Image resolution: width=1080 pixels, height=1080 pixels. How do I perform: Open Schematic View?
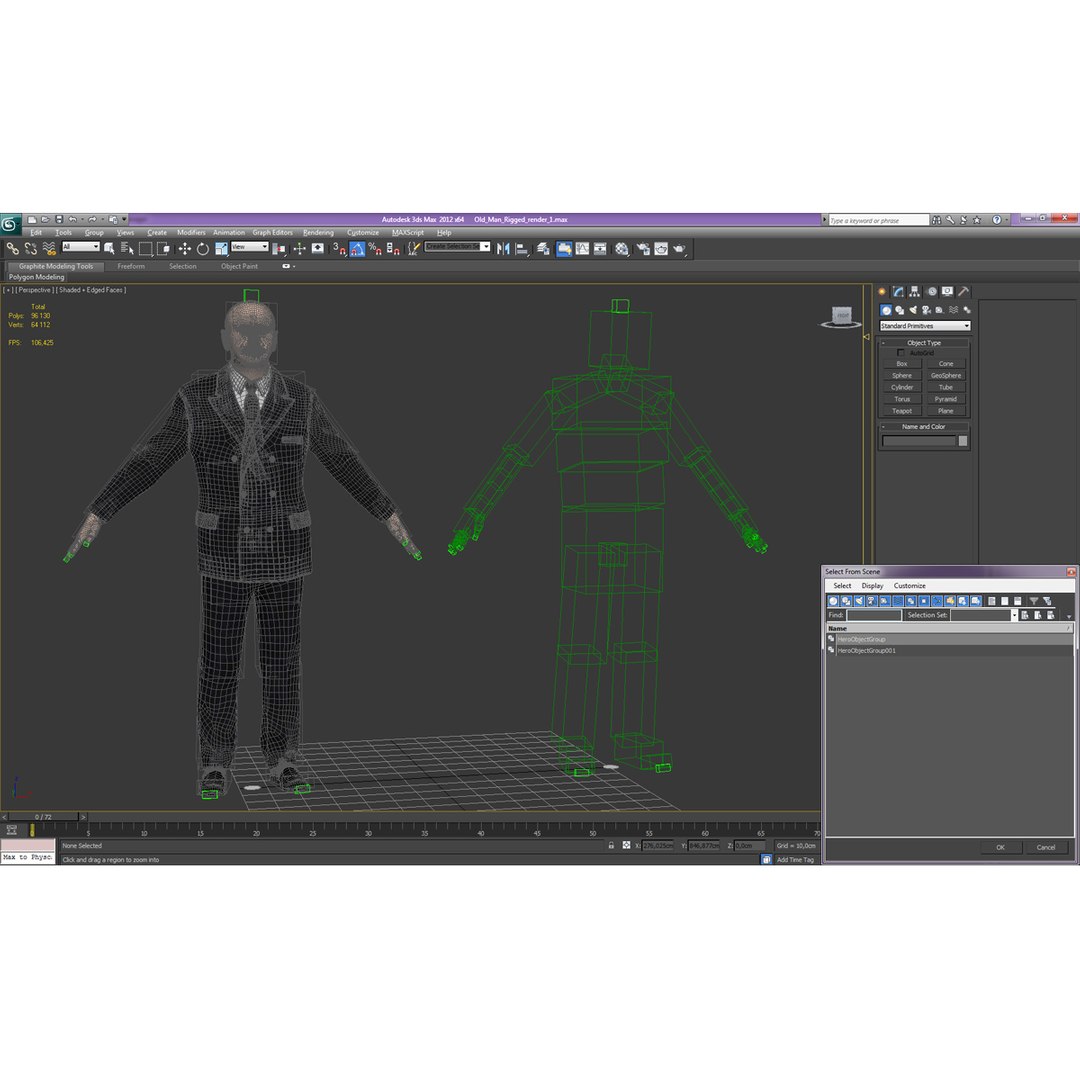(x=600, y=249)
